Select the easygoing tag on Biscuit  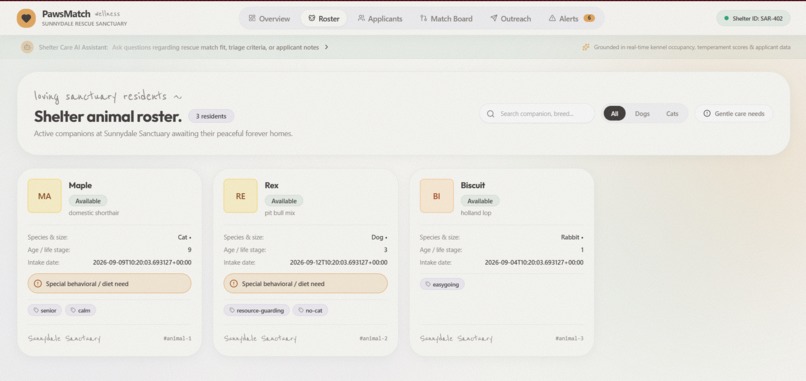tap(442, 284)
